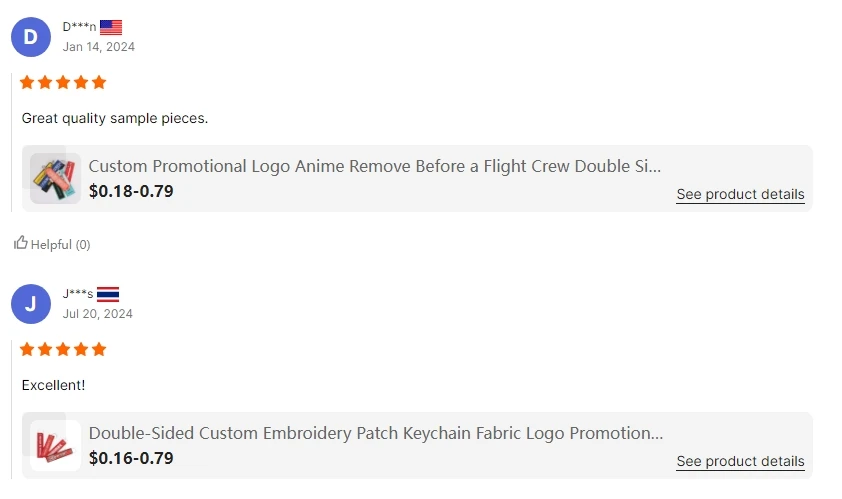Click the blue J user avatar
Screen dimensions: 842x499
coord(30,304)
